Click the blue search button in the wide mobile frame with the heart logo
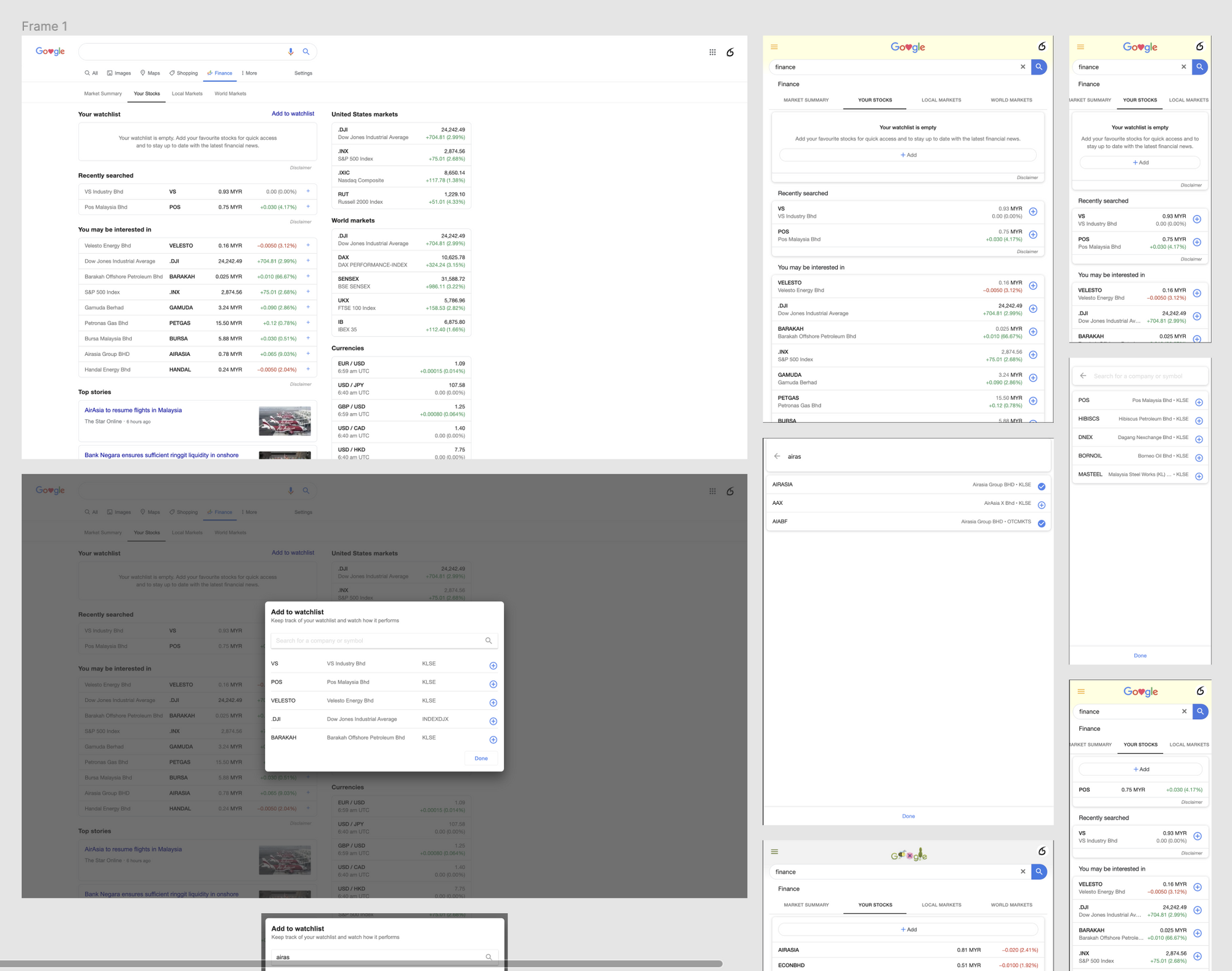 click(x=1039, y=66)
